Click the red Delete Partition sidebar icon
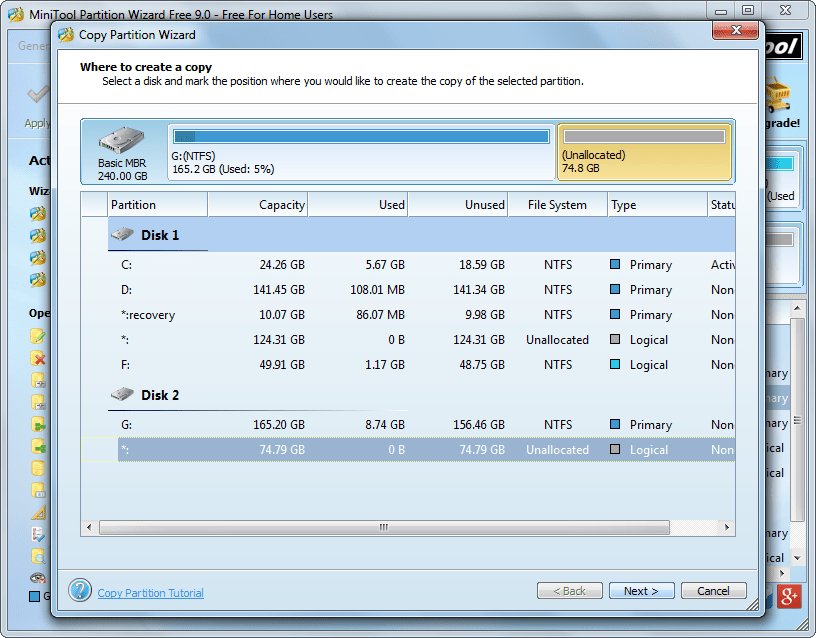 36,357
